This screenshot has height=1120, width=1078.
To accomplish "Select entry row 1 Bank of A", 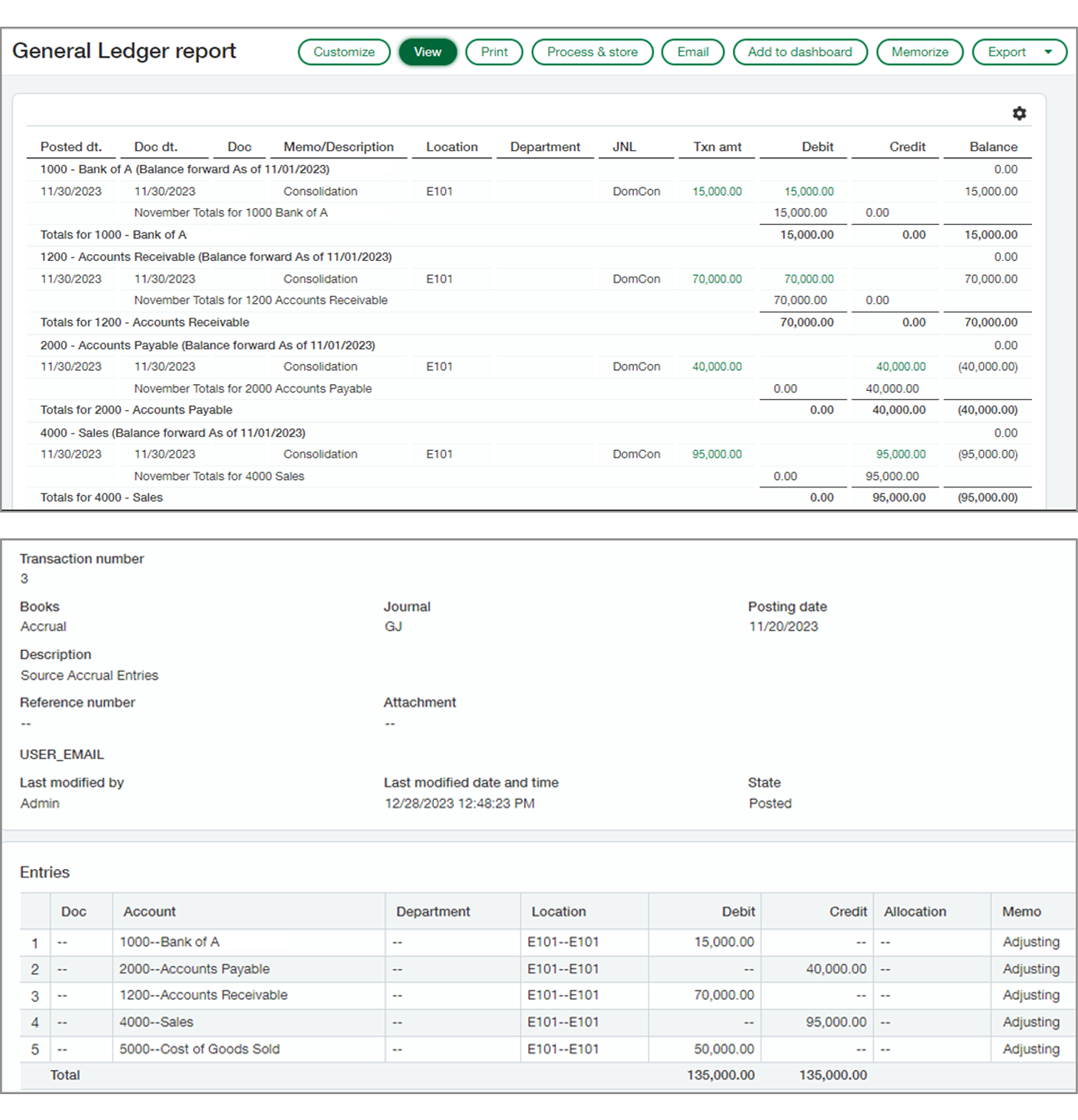I will [x=169, y=942].
